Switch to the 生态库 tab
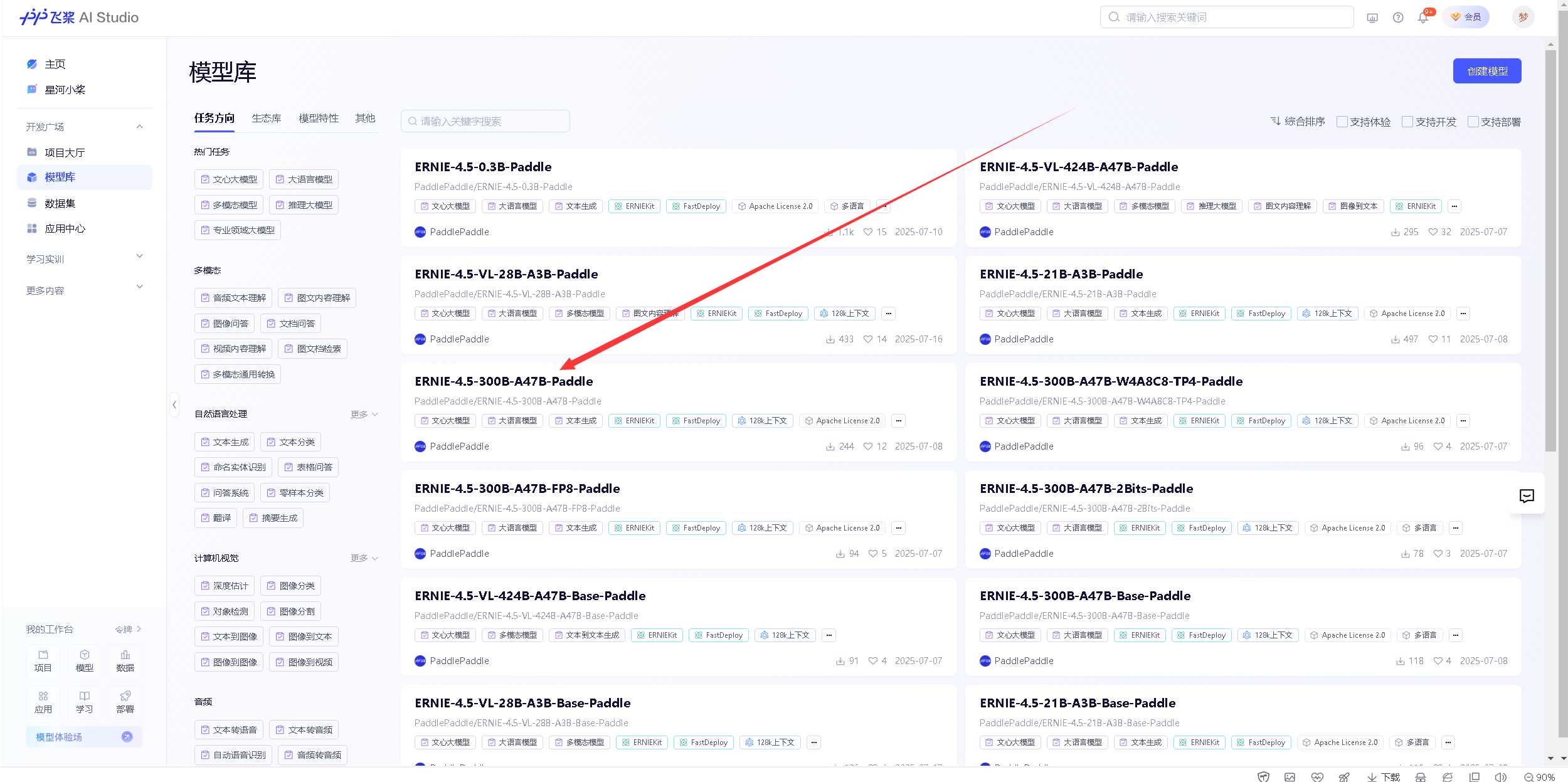 (x=267, y=118)
